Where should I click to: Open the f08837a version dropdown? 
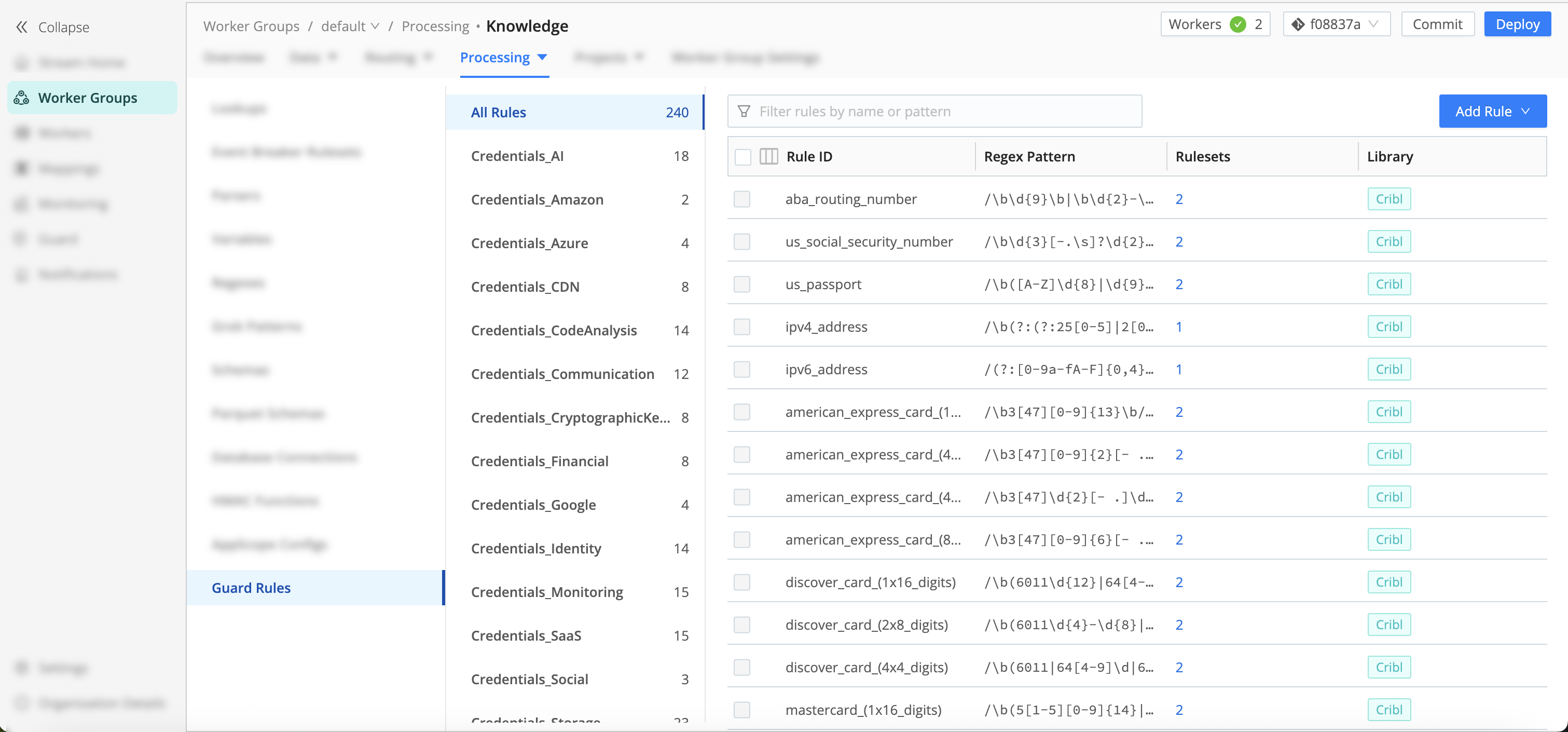1337,24
